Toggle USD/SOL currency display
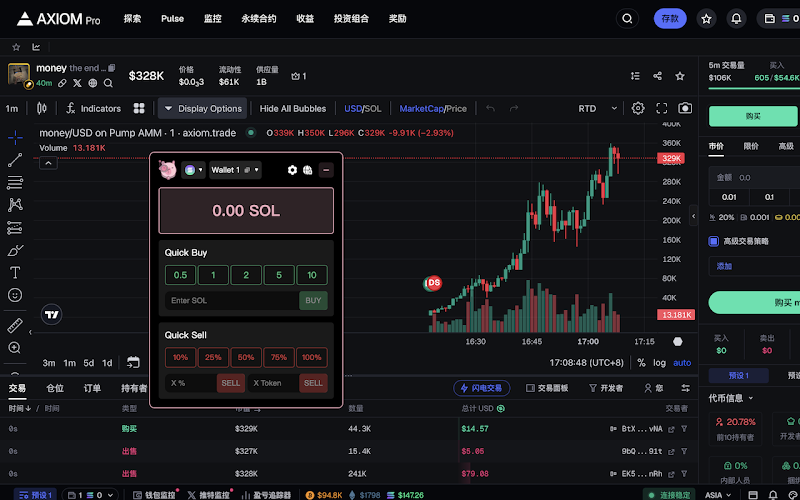800x500 pixels. click(x=363, y=109)
